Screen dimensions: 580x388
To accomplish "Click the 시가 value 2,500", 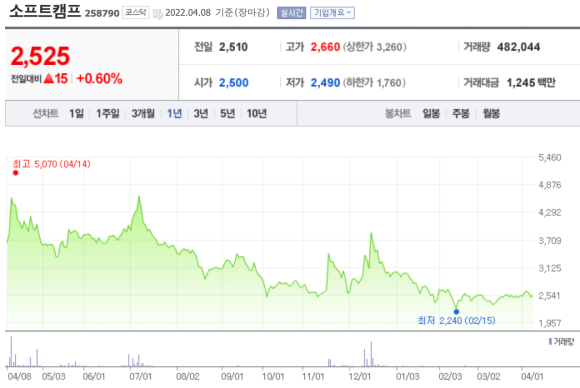I will pyautogui.click(x=233, y=82).
